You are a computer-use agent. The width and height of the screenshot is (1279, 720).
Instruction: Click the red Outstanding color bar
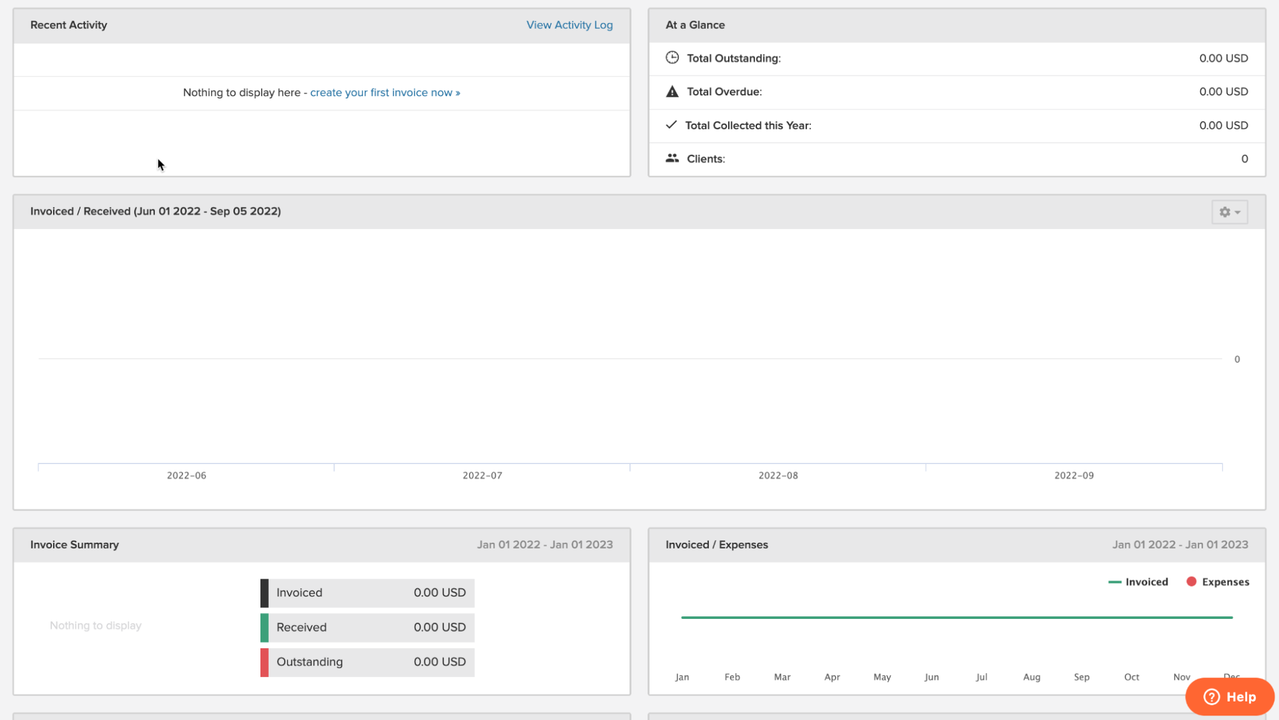tap(263, 662)
